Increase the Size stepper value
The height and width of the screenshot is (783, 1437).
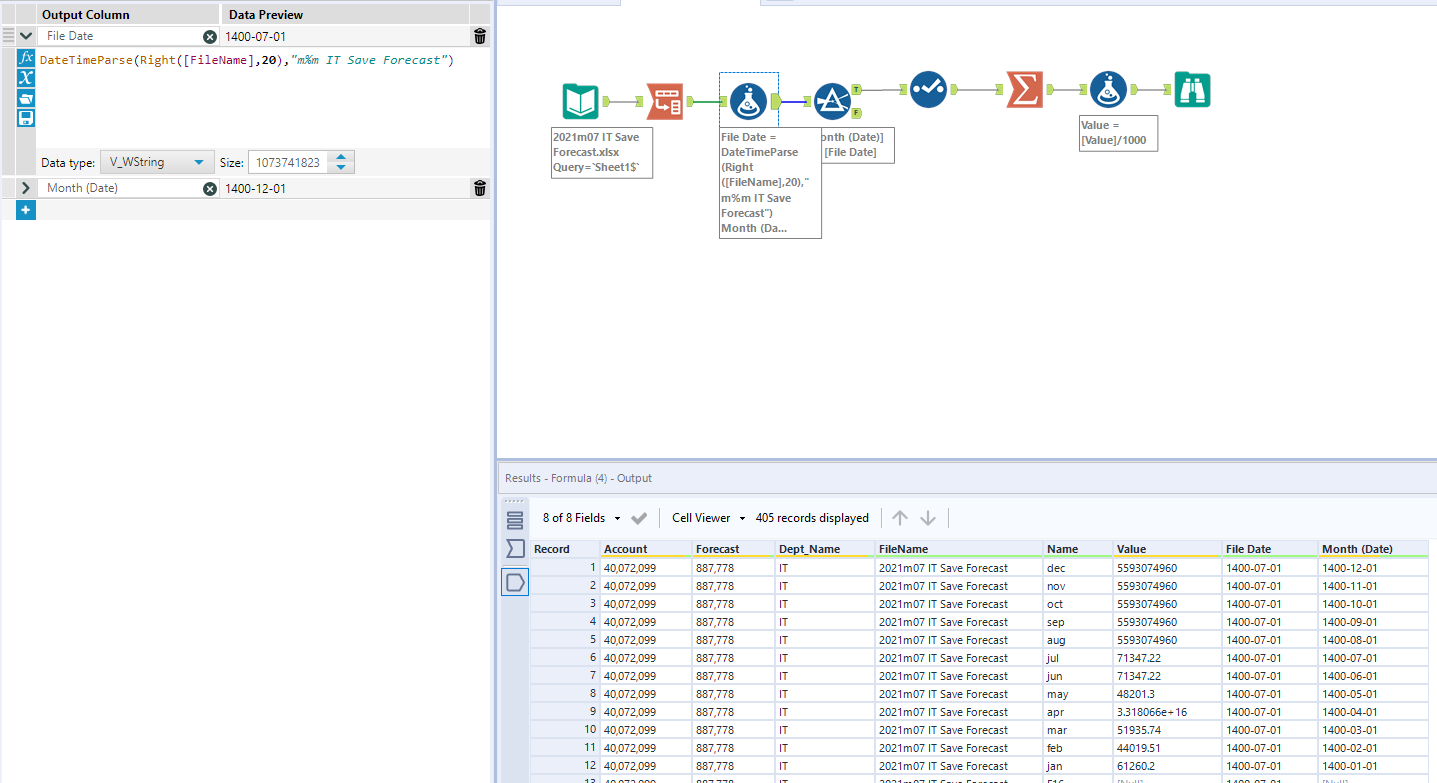tap(342, 157)
